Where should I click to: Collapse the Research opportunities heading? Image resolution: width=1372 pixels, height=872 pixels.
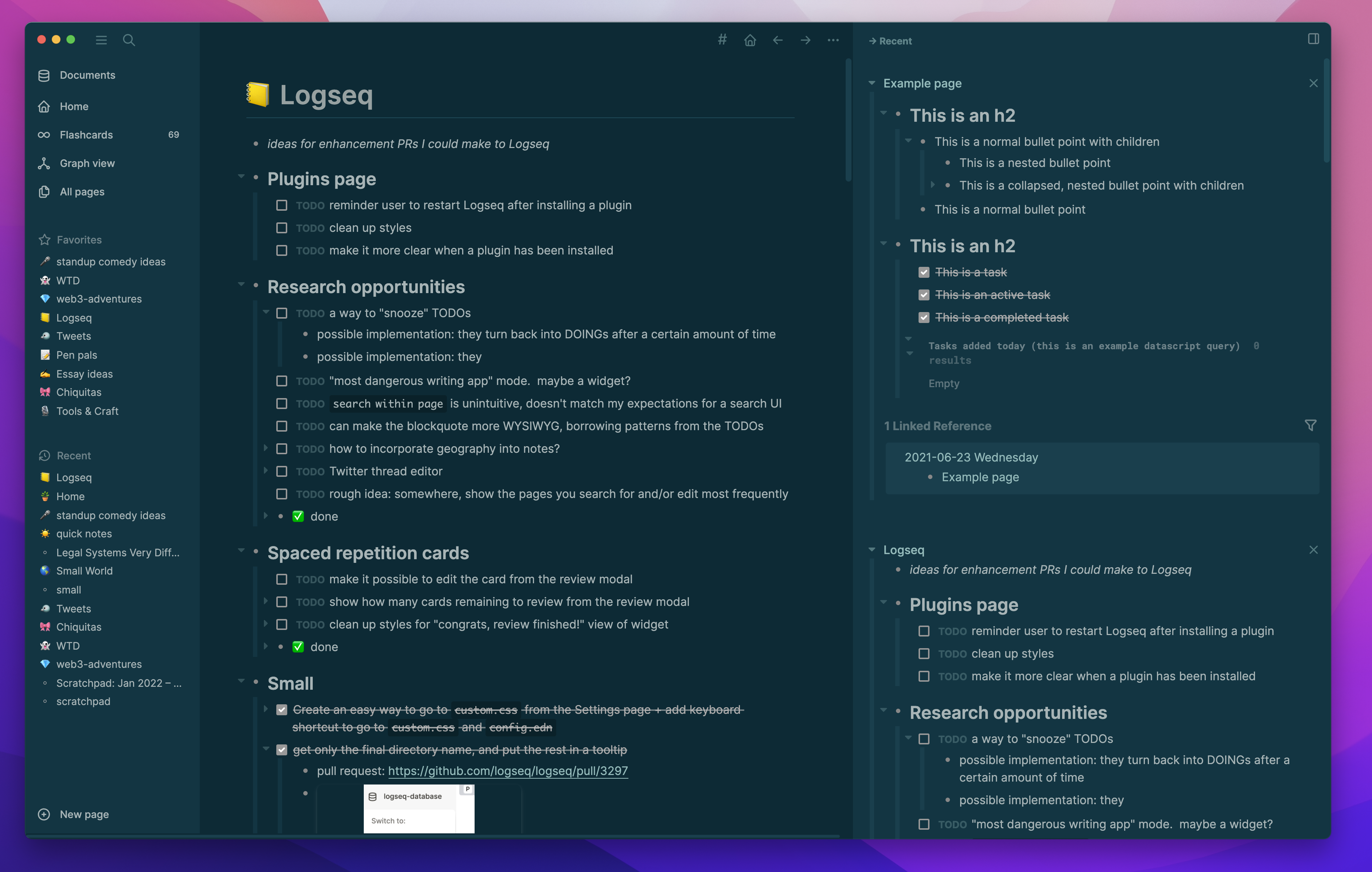pos(241,284)
